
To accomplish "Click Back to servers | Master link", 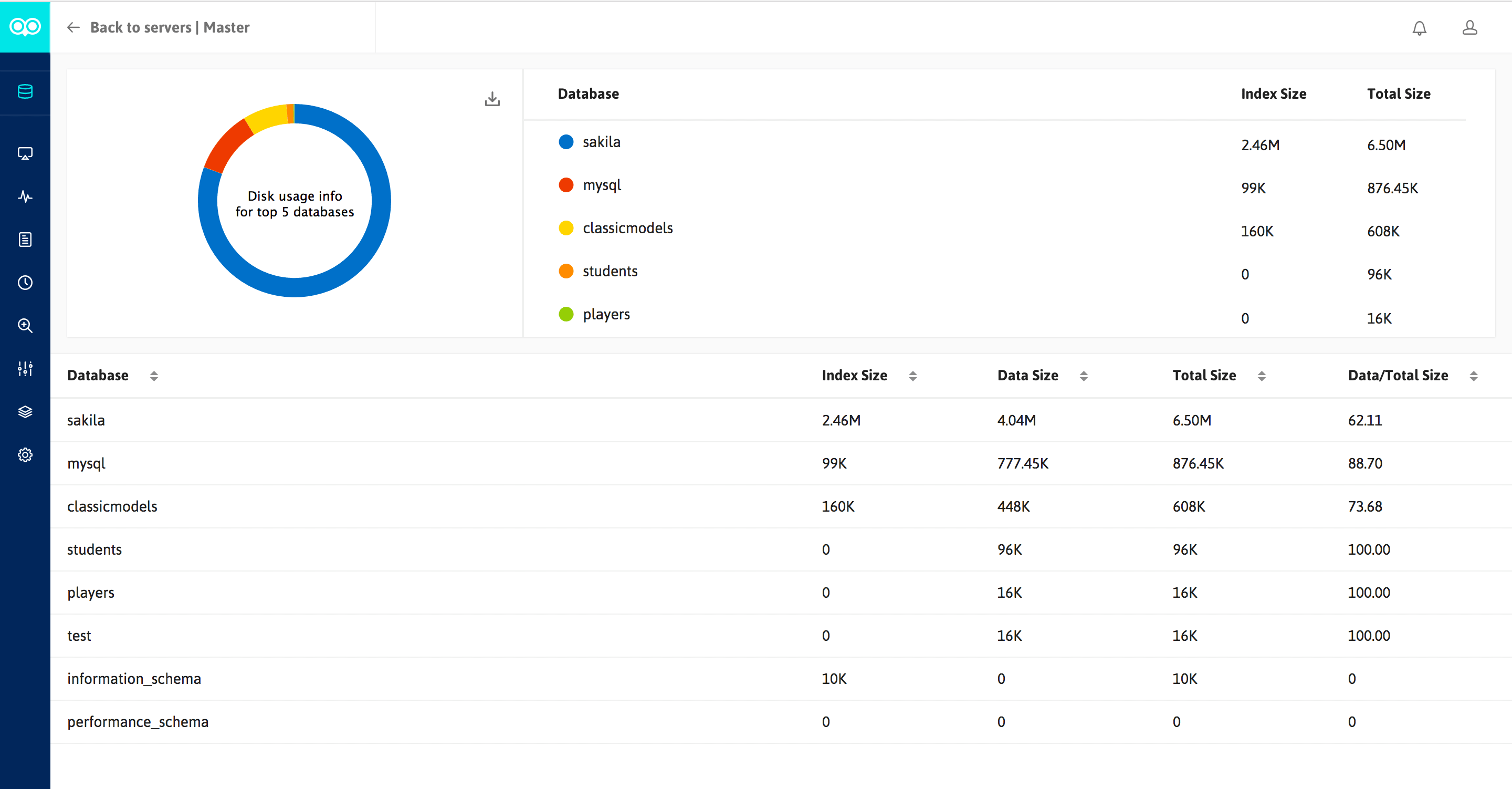I will click(170, 27).
